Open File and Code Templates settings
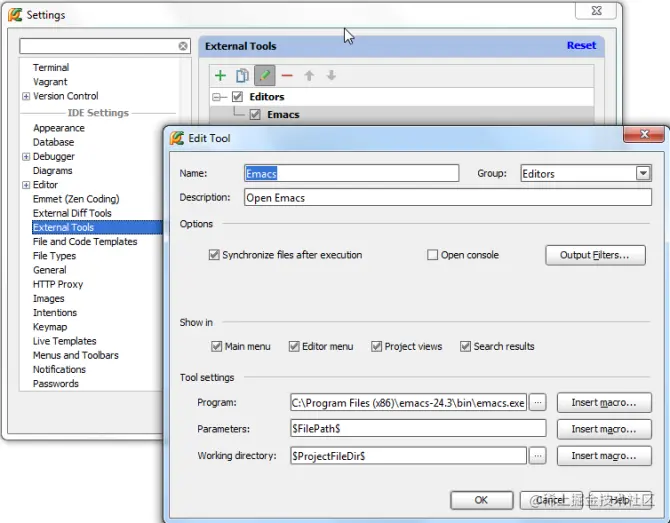The image size is (670, 523). pos(85,241)
